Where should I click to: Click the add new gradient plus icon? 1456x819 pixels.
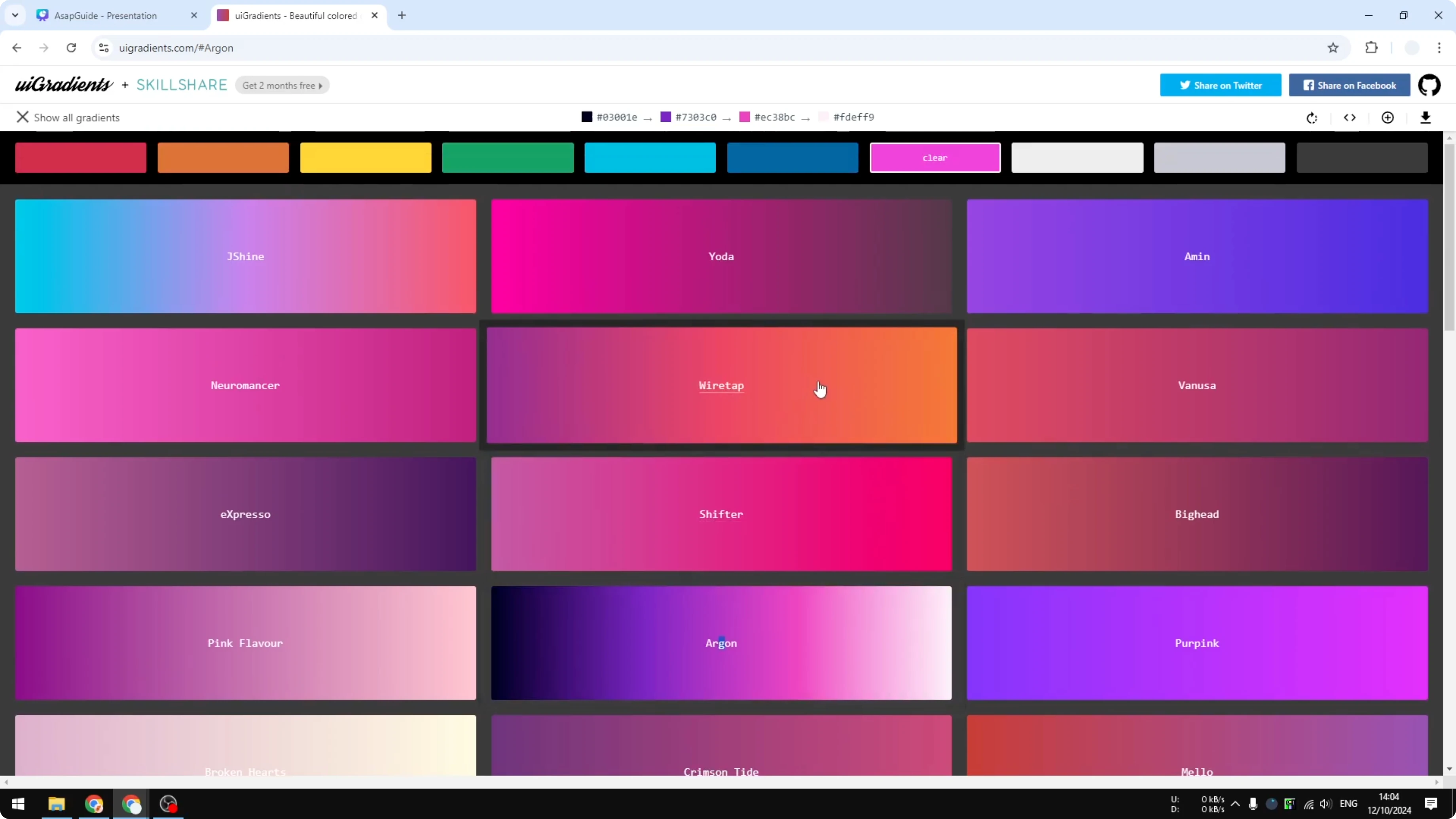pos(1388,118)
